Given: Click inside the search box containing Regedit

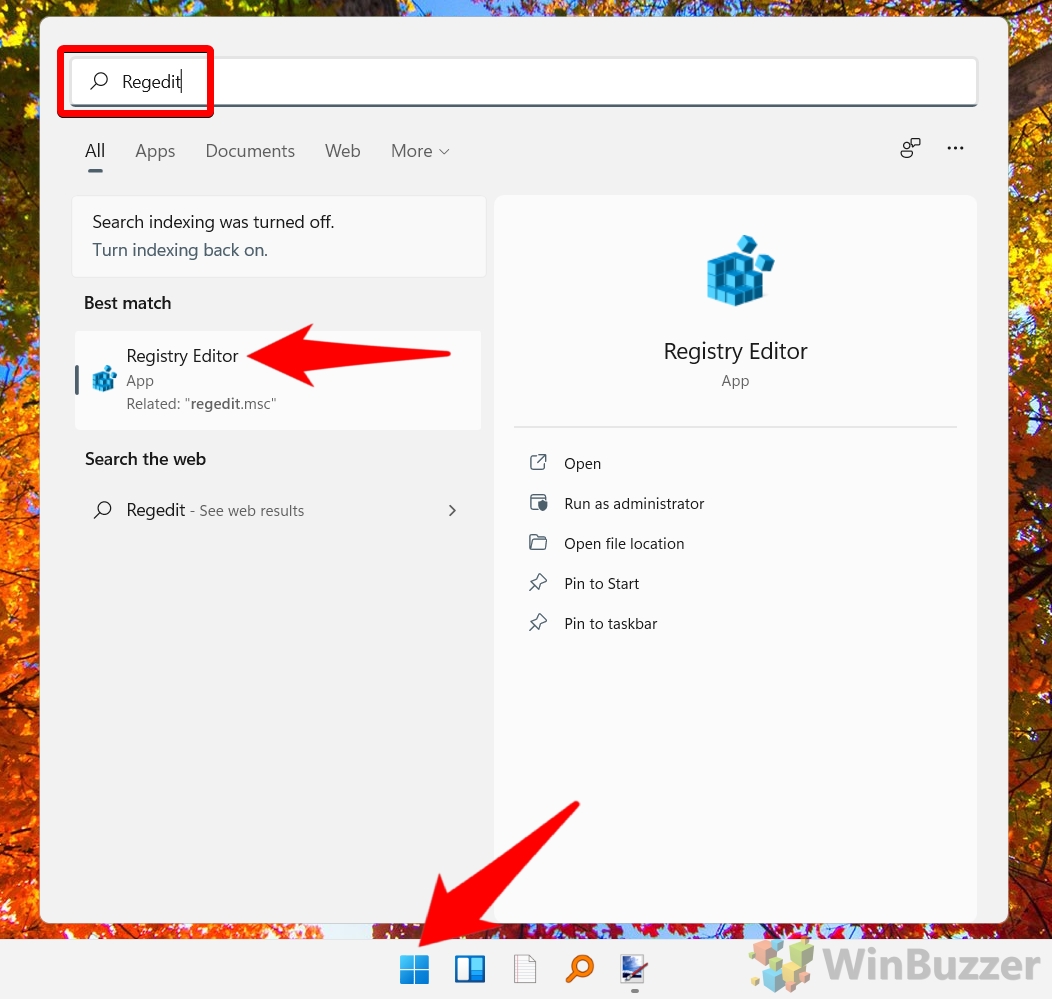Looking at the screenshot, I should 523,81.
